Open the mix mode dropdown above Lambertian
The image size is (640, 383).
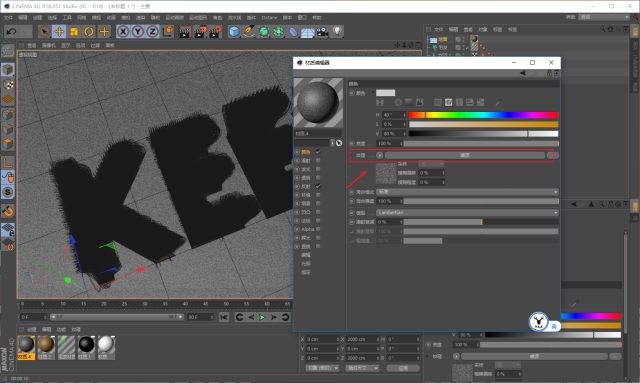pyautogui.click(x=467, y=192)
